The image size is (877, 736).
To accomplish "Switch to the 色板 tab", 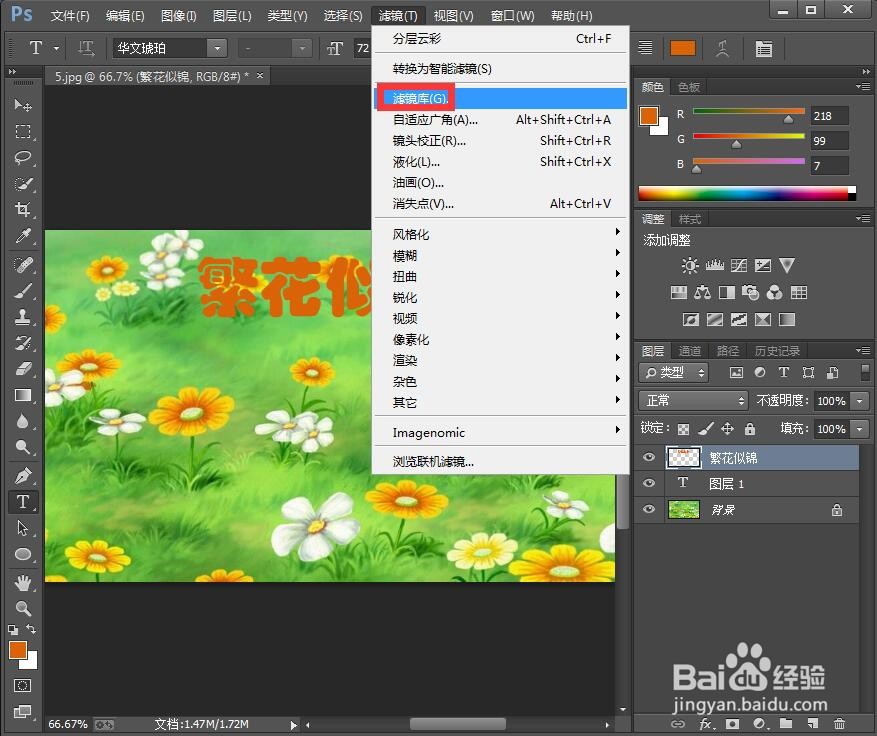I will (689, 87).
